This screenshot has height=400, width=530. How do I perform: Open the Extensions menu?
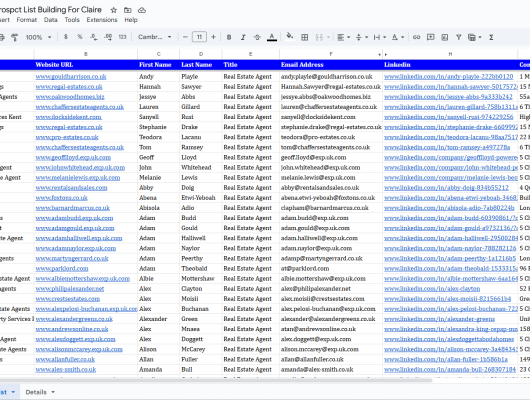[102, 20]
